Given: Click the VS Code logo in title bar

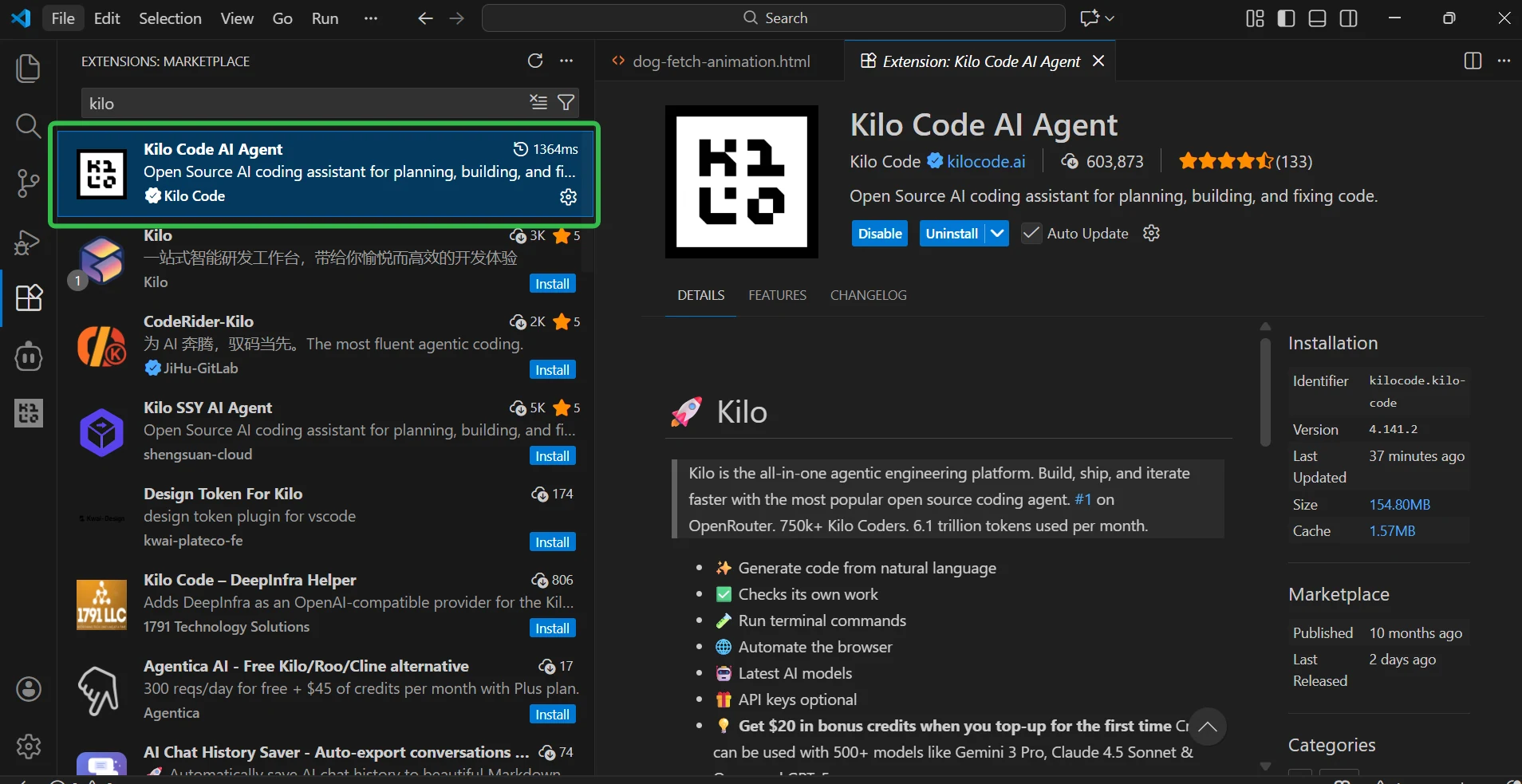Looking at the screenshot, I should (x=21, y=18).
